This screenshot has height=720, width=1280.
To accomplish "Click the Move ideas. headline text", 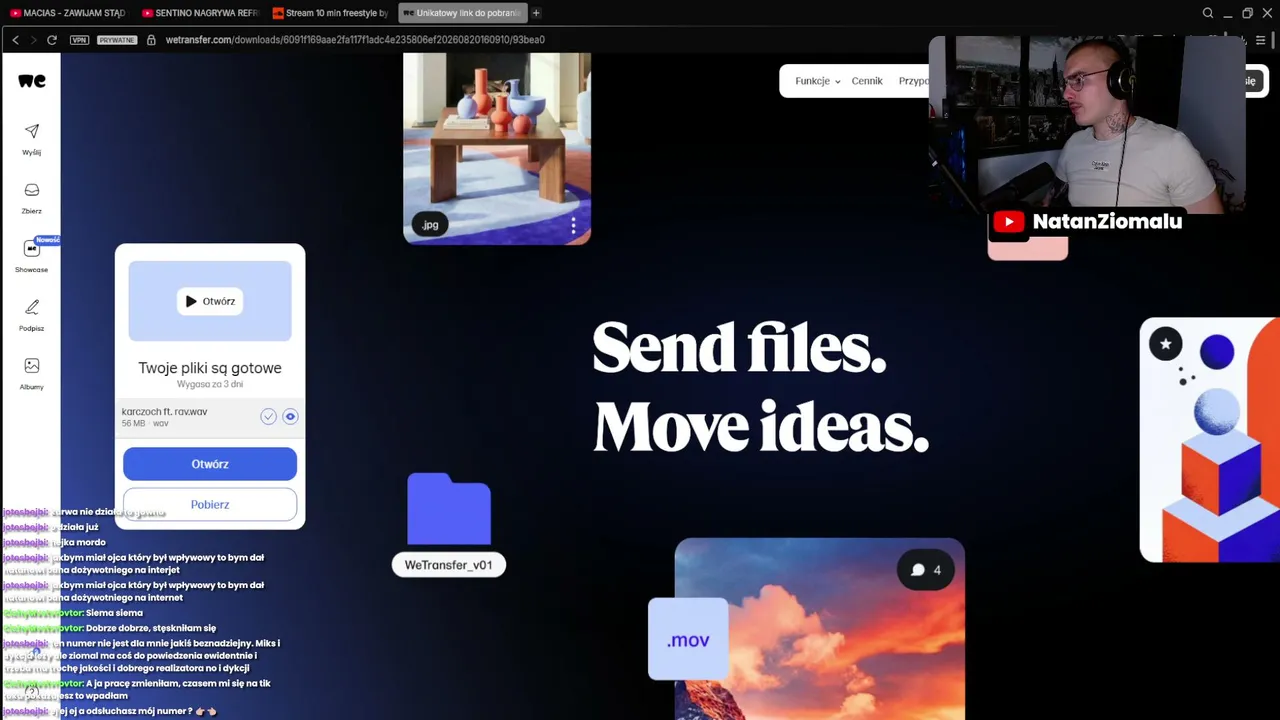I will (x=761, y=427).
